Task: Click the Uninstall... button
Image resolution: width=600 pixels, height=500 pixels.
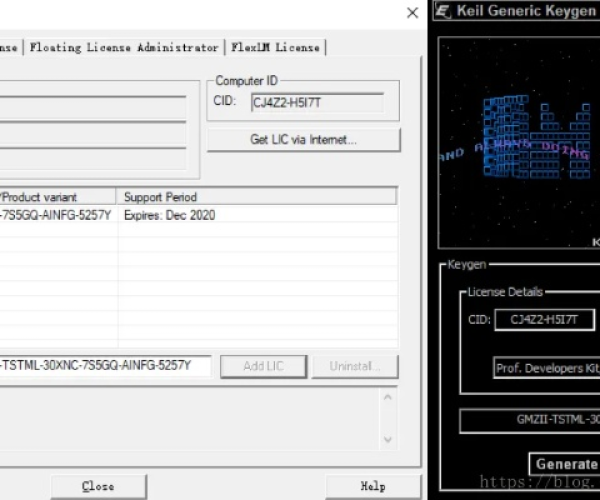Action: 354,366
